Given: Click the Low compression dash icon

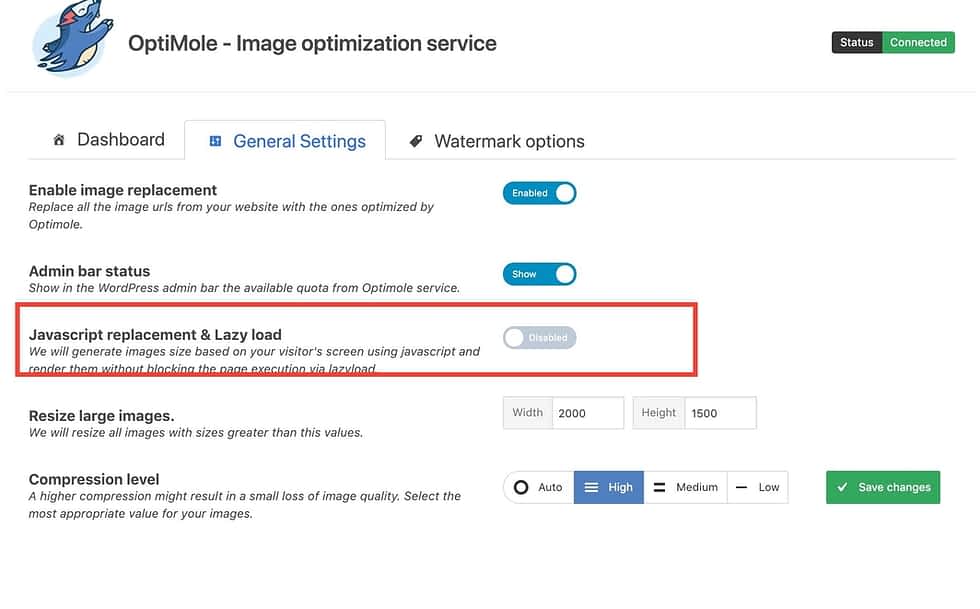Looking at the screenshot, I should (741, 487).
